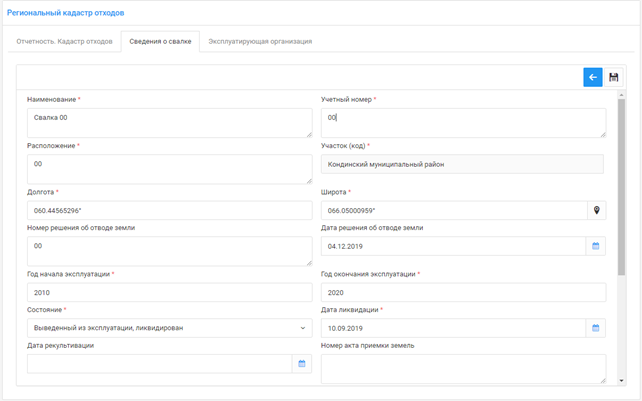Click the Год начала эксплуатации field
The width and height of the screenshot is (642, 401).
point(169,293)
